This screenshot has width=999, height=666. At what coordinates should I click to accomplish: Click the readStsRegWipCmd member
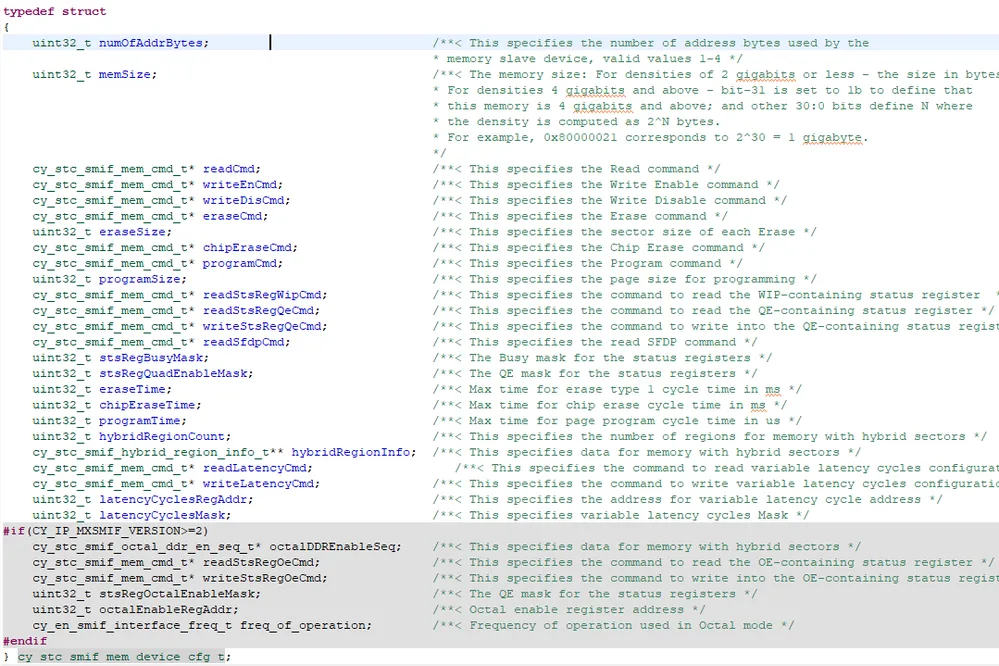click(x=261, y=295)
